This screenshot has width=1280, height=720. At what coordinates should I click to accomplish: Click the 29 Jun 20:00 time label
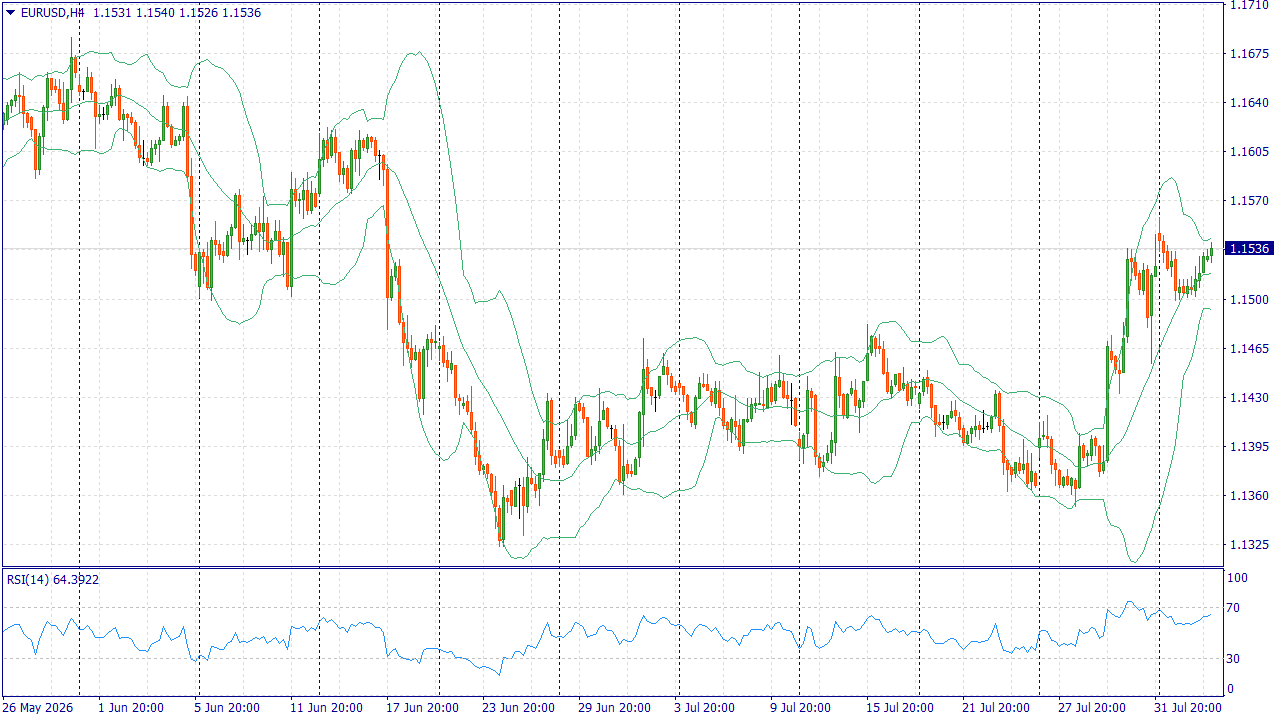click(x=616, y=708)
